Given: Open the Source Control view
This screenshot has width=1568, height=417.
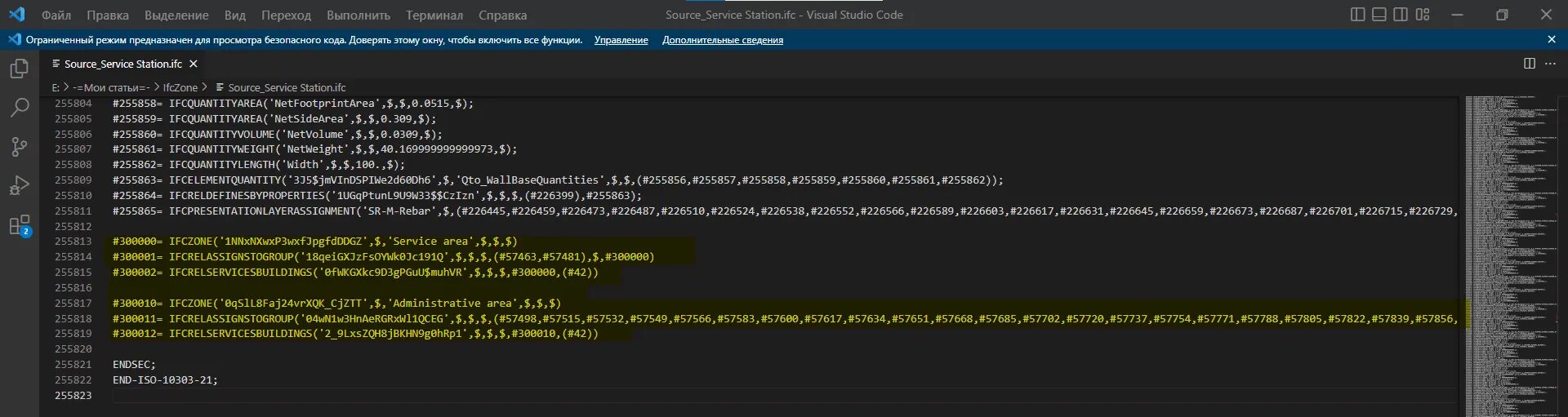Looking at the screenshot, I should (x=20, y=147).
